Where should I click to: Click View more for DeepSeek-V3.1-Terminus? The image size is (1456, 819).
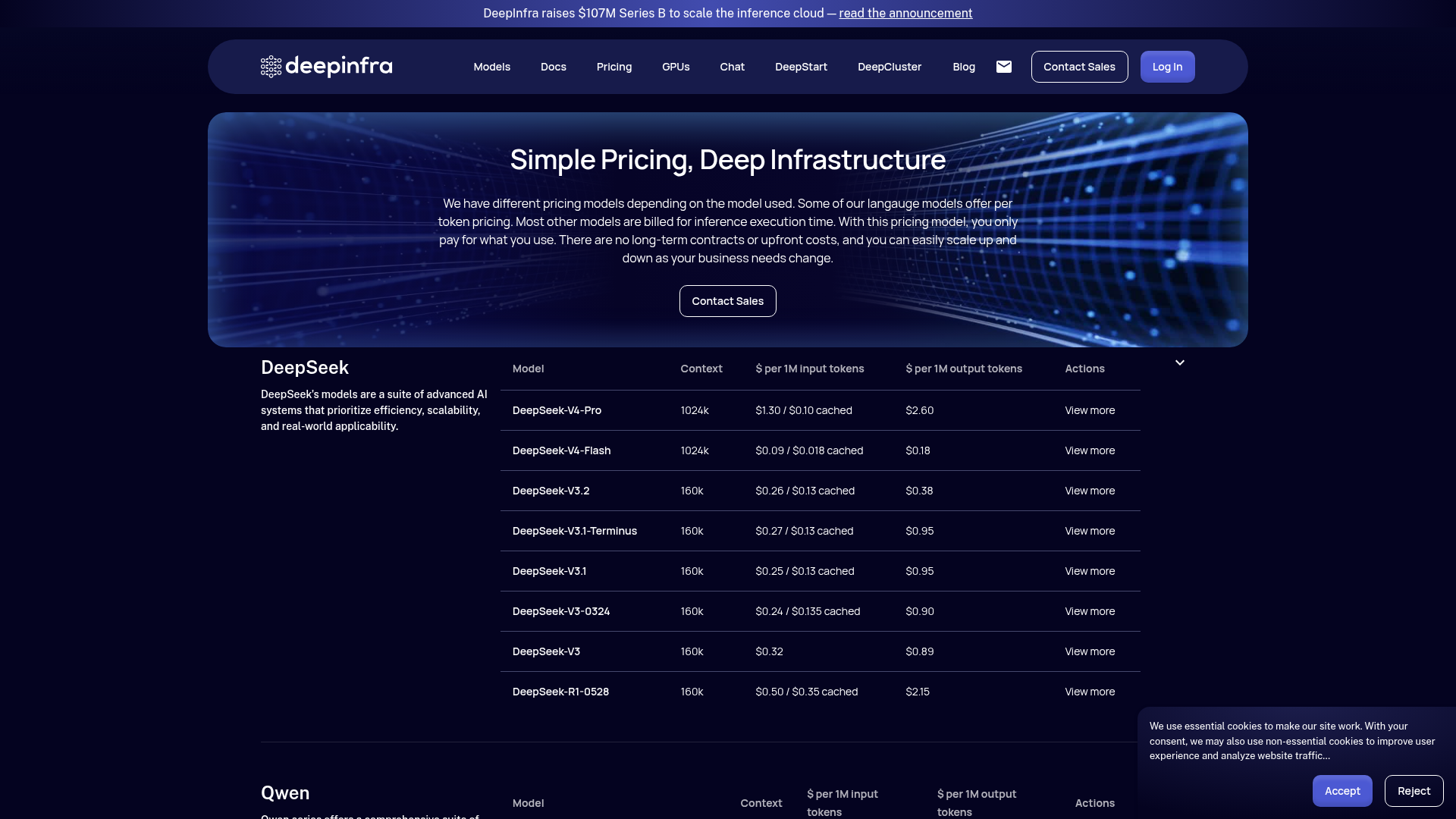(x=1090, y=531)
